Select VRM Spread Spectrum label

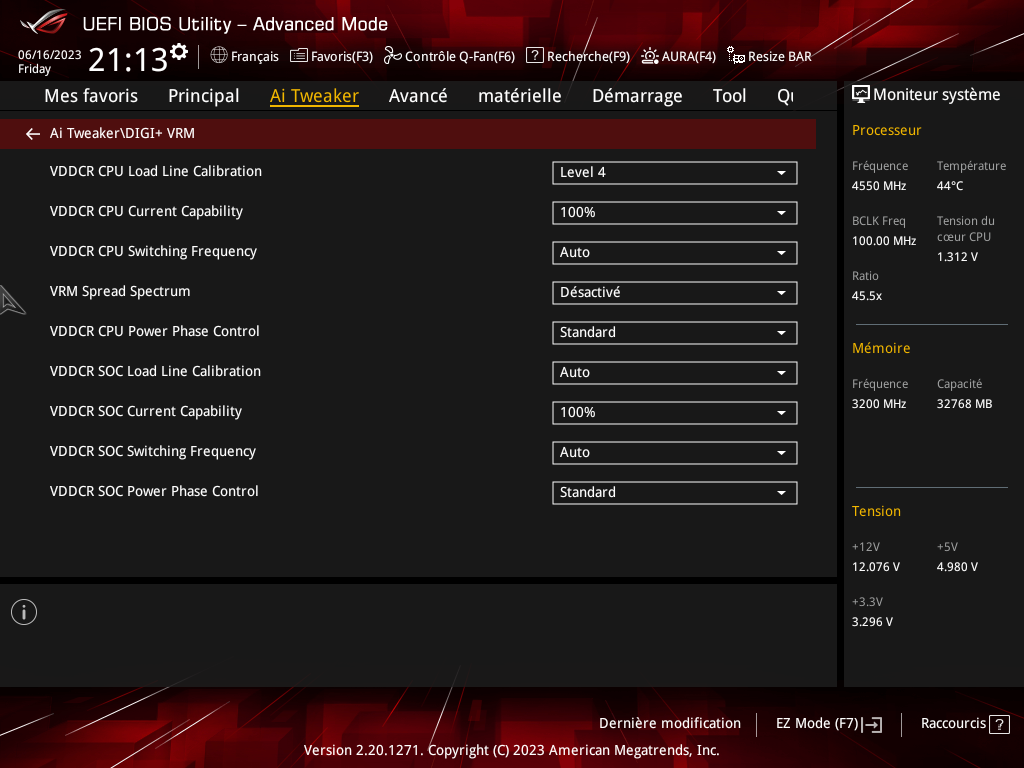pos(120,291)
